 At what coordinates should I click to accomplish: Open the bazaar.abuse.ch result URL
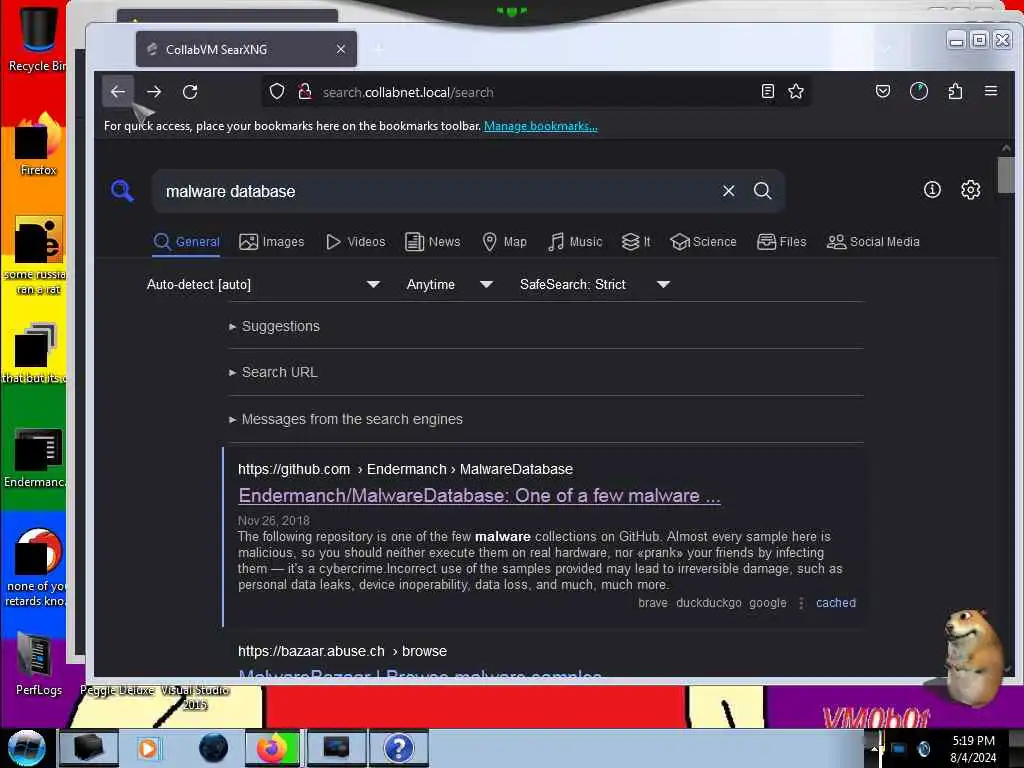click(x=342, y=651)
